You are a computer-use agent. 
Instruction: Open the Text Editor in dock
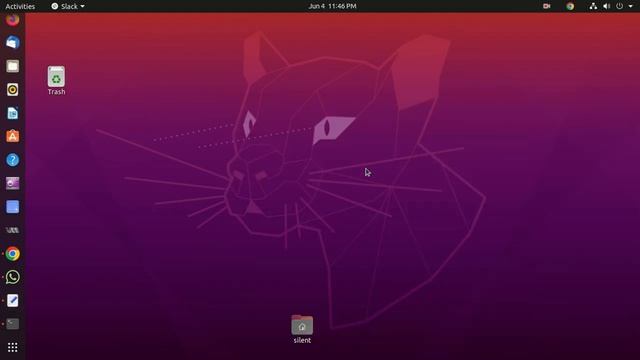(x=12, y=301)
